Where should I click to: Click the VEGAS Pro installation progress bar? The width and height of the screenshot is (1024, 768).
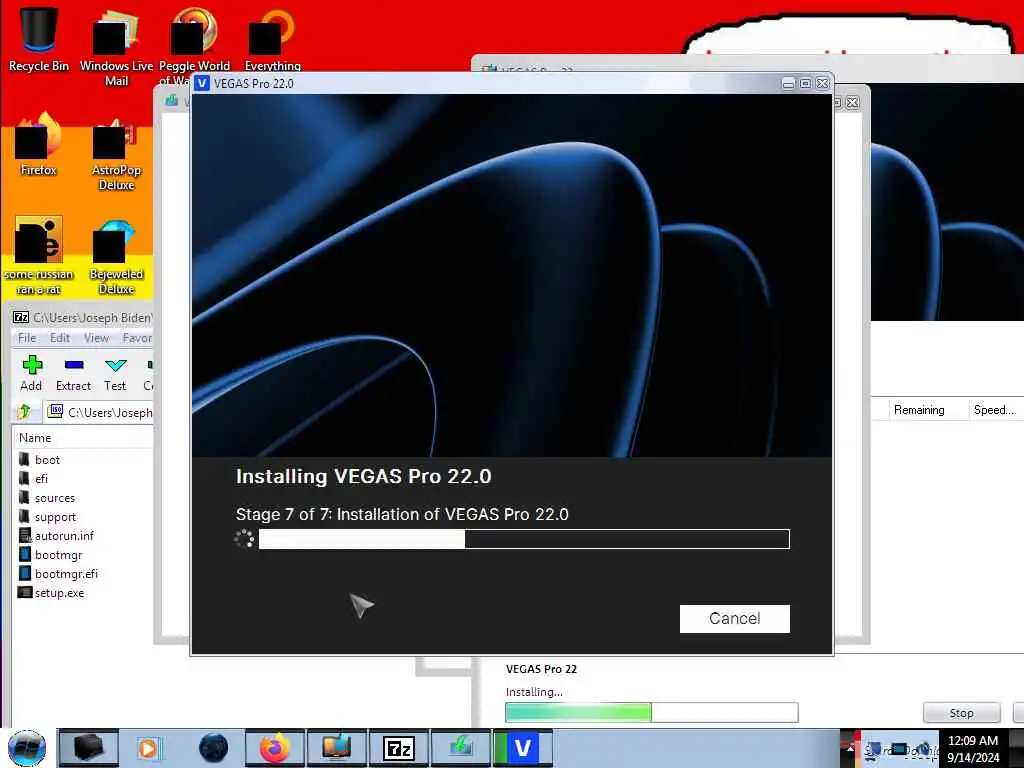click(x=524, y=539)
